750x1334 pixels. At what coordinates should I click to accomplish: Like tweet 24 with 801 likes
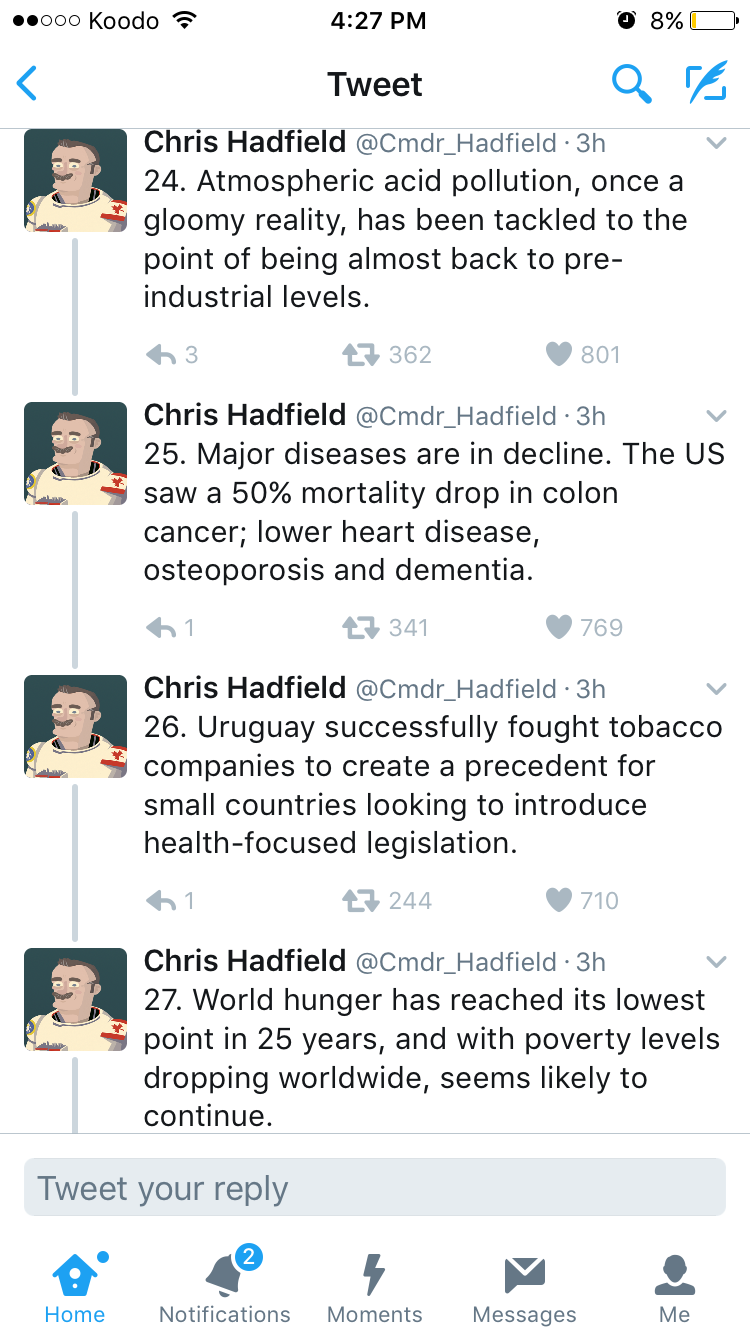point(559,355)
